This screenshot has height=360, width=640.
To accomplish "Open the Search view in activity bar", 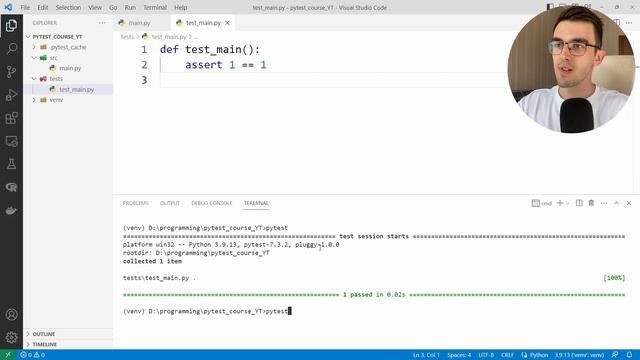I will click(x=11, y=49).
